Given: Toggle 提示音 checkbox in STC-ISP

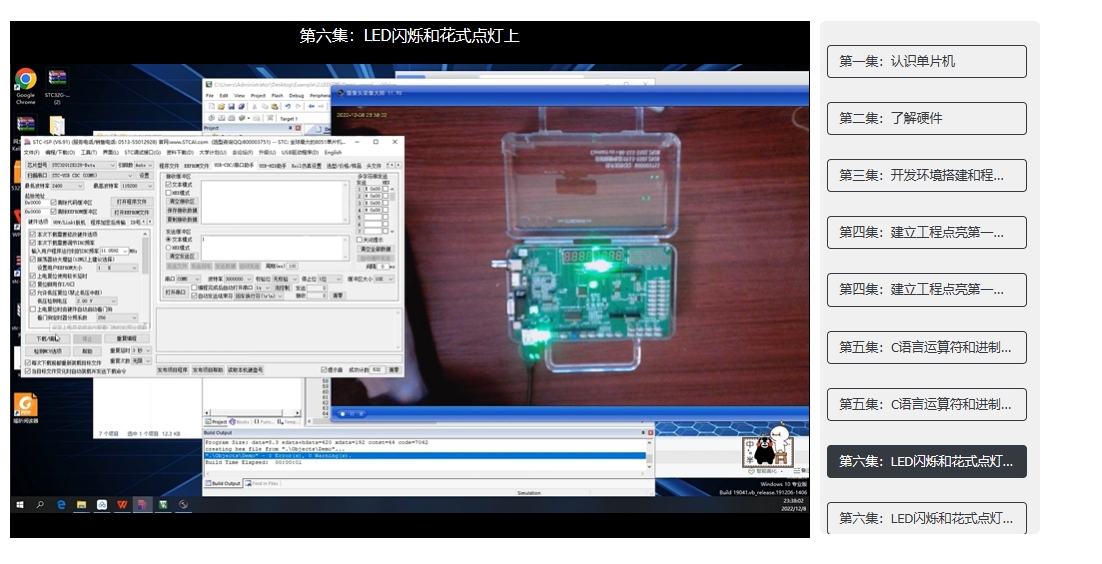Looking at the screenshot, I should point(324,369).
